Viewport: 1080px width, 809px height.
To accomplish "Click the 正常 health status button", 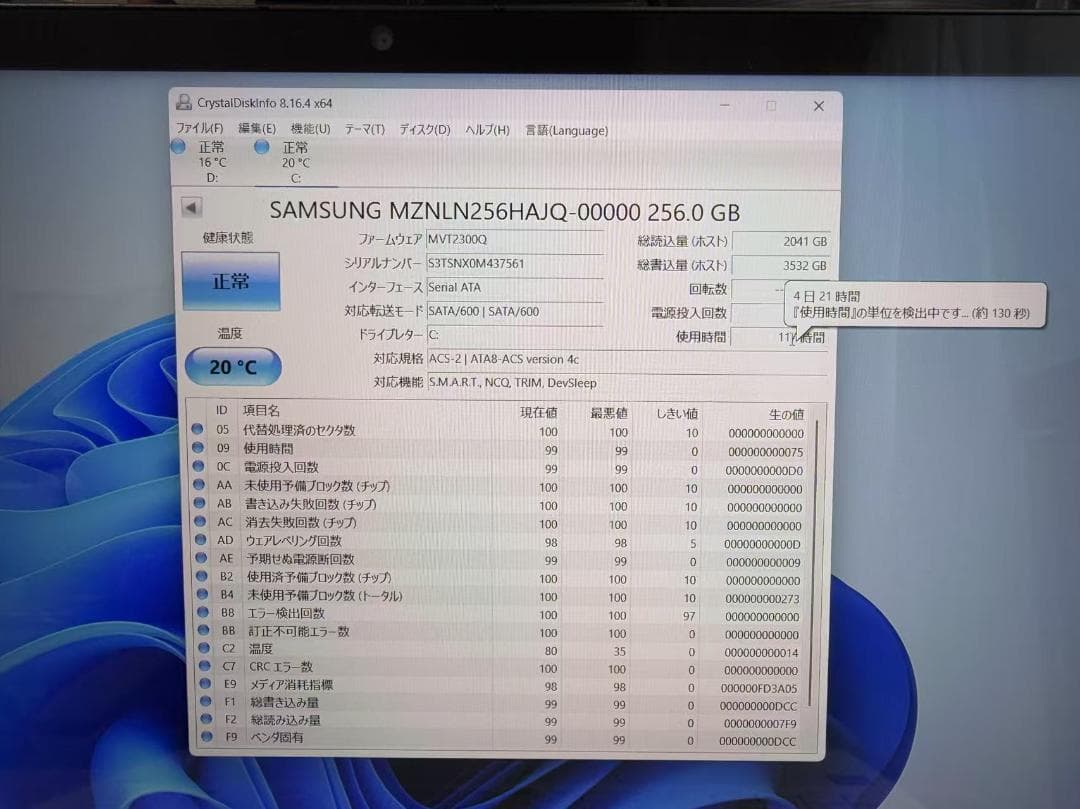I will [231, 281].
